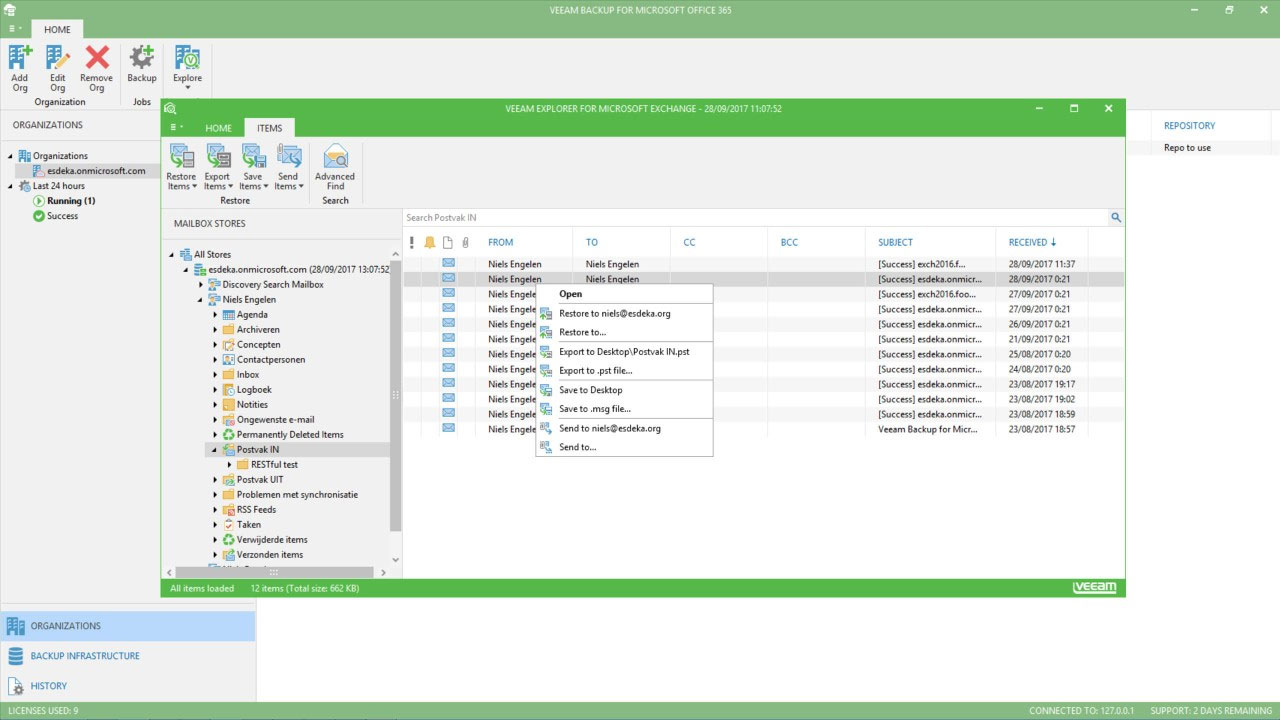Open HISTORY navigation pane
The width and height of the screenshot is (1280, 720).
click(x=128, y=686)
